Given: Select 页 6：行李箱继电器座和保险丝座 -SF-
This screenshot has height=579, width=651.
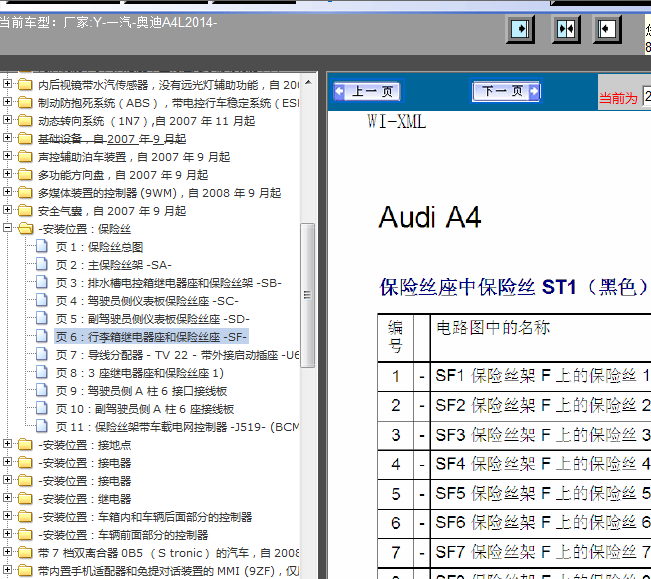Looking at the screenshot, I should (152, 337).
